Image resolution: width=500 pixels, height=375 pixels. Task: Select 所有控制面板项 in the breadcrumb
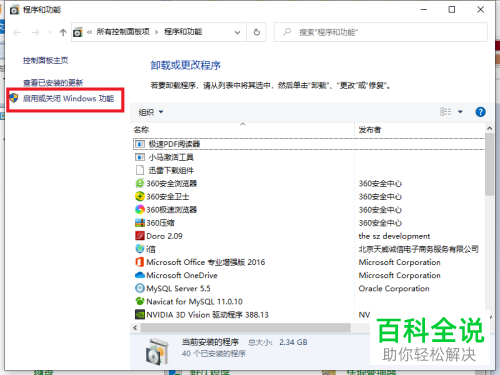[x=123, y=32]
